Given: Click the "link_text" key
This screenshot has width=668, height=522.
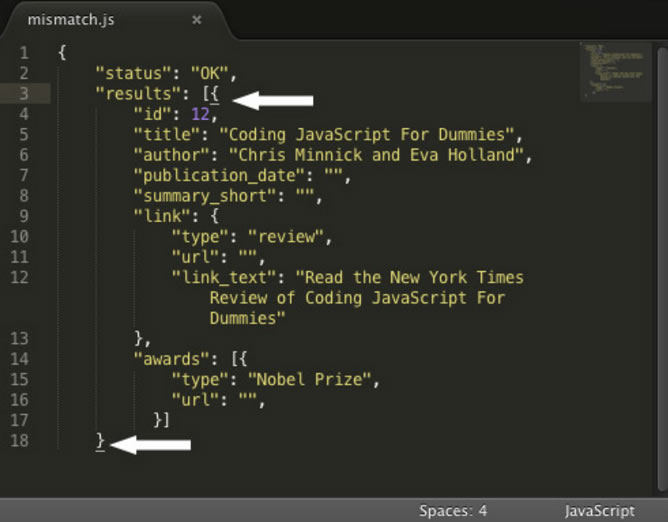Looking at the screenshot, I should coord(224,277).
